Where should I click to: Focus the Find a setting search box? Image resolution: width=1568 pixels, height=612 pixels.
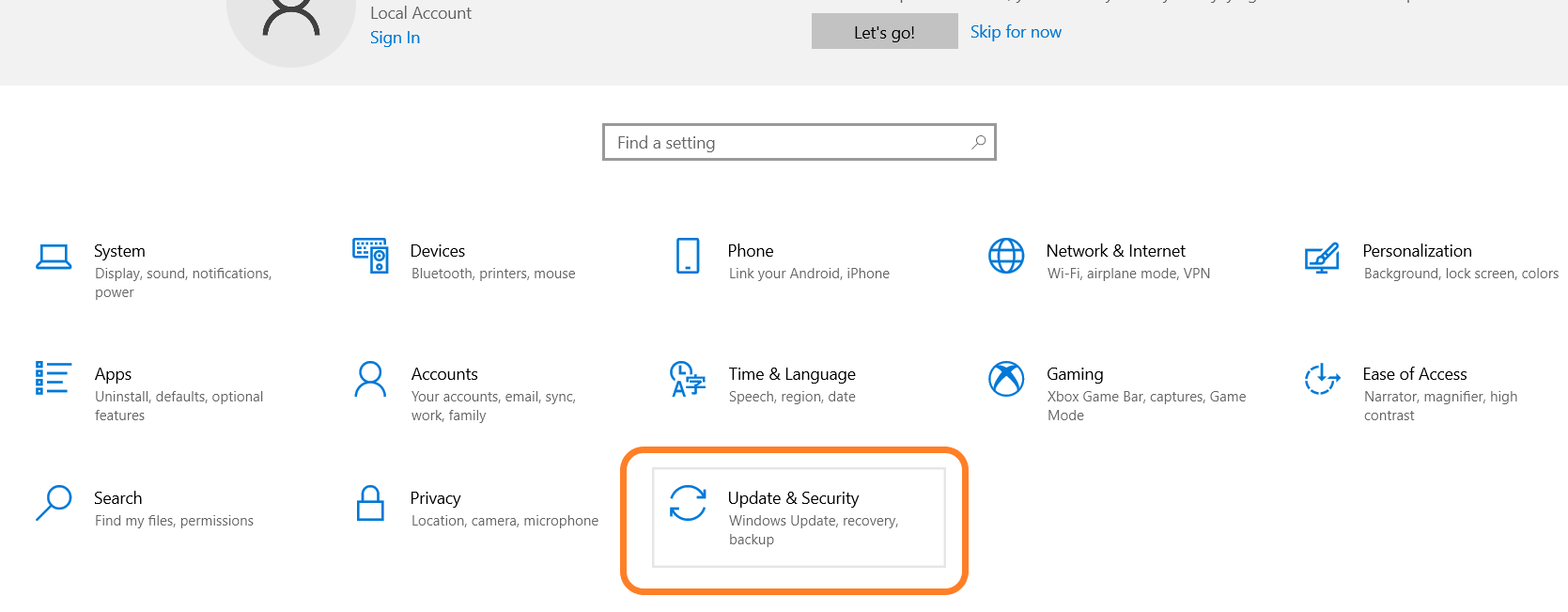coord(789,143)
